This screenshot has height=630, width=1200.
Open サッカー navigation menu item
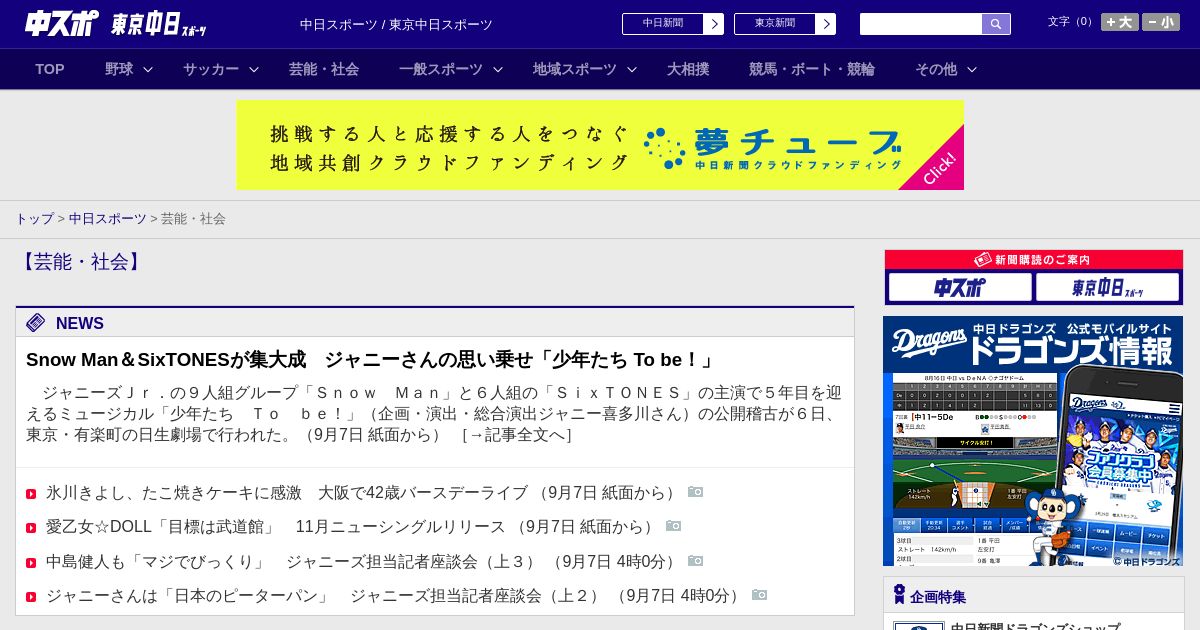211,69
